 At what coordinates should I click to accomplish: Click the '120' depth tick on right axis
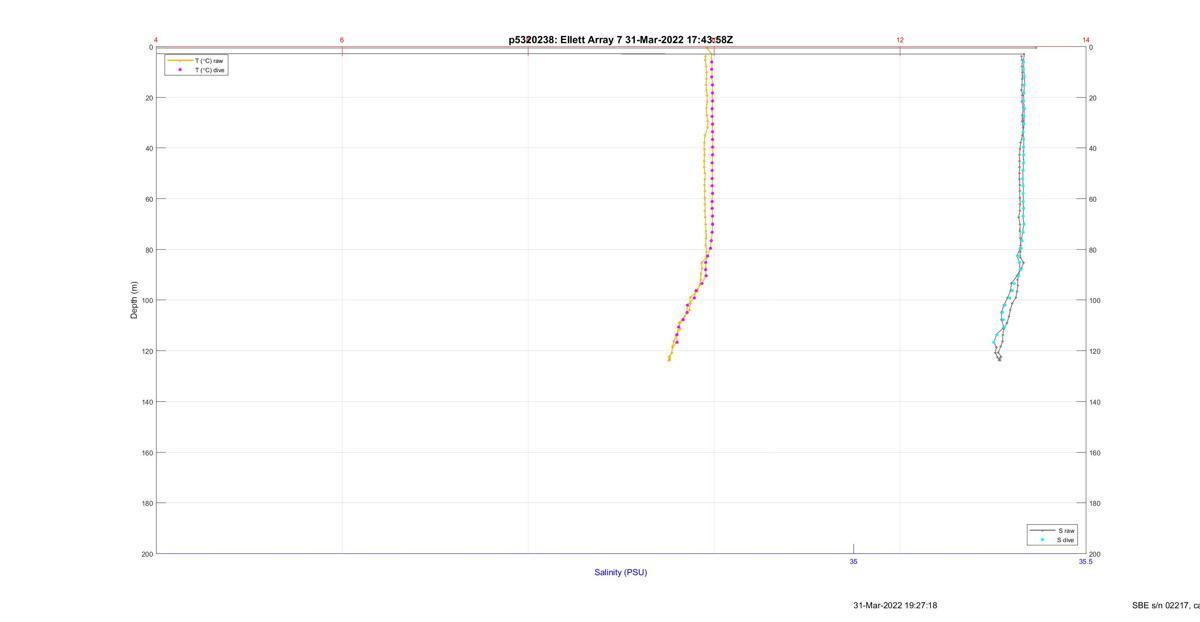click(x=1095, y=351)
